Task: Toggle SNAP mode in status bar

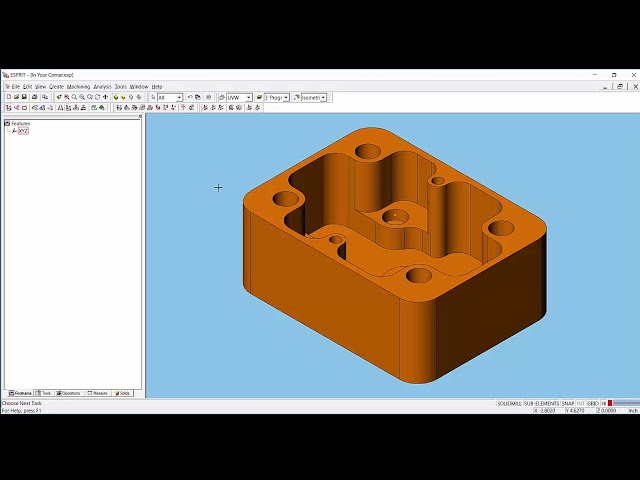Action: point(568,403)
